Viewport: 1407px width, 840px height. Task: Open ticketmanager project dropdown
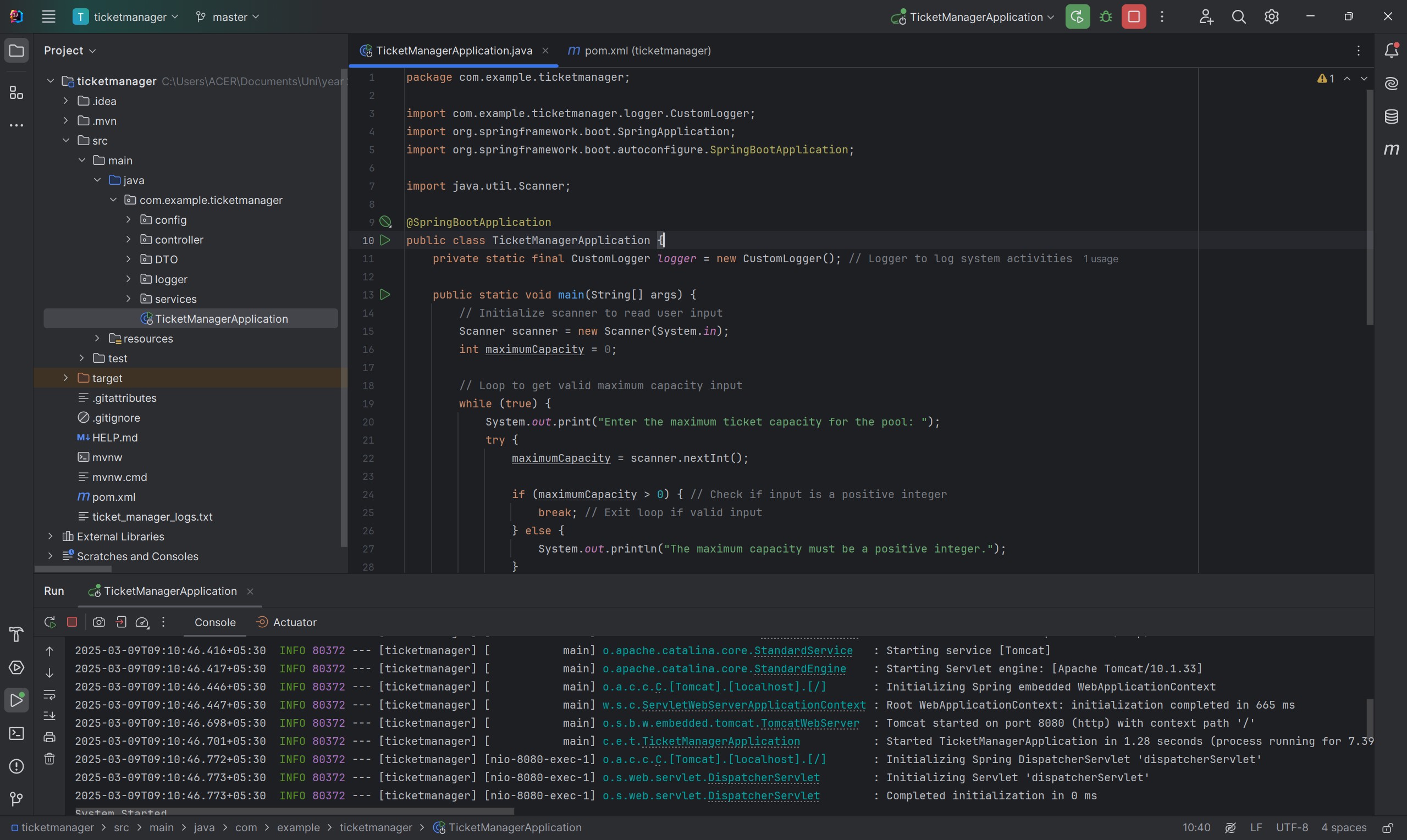(x=126, y=17)
